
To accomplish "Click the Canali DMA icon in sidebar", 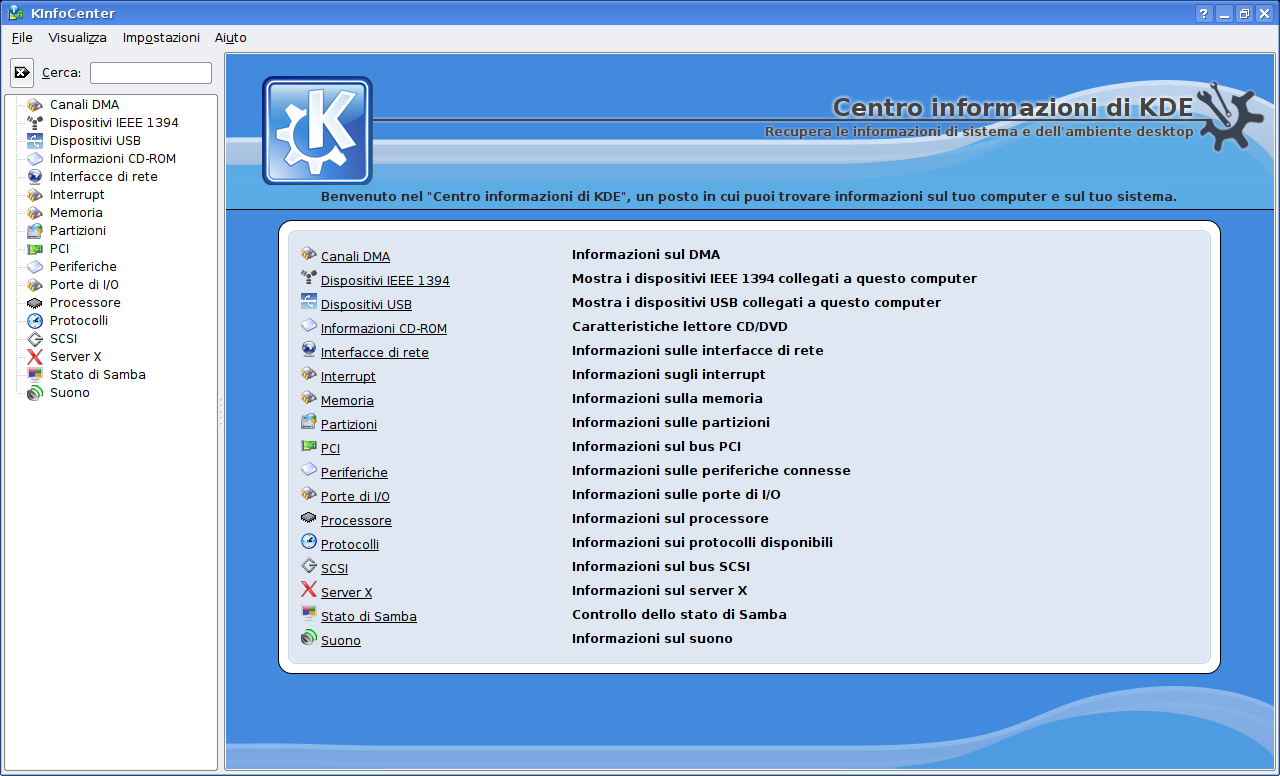I will [35, 105].
